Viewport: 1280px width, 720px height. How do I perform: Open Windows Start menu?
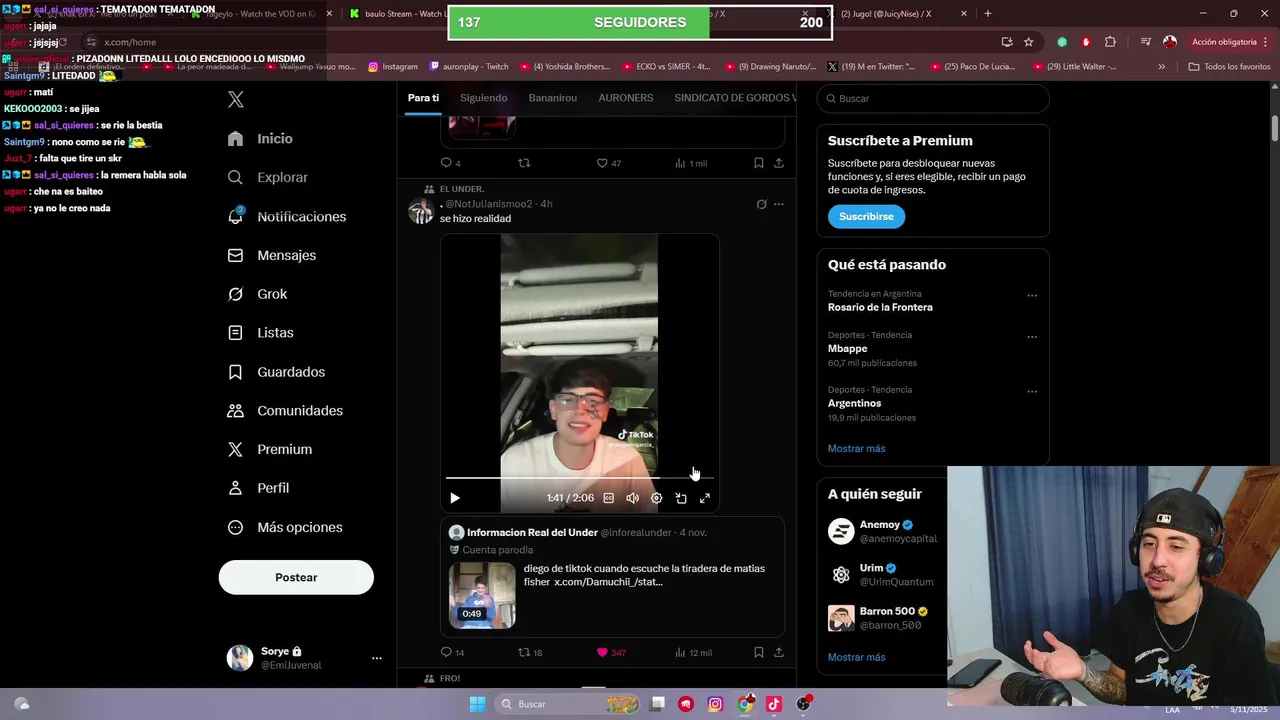point(478,704)
